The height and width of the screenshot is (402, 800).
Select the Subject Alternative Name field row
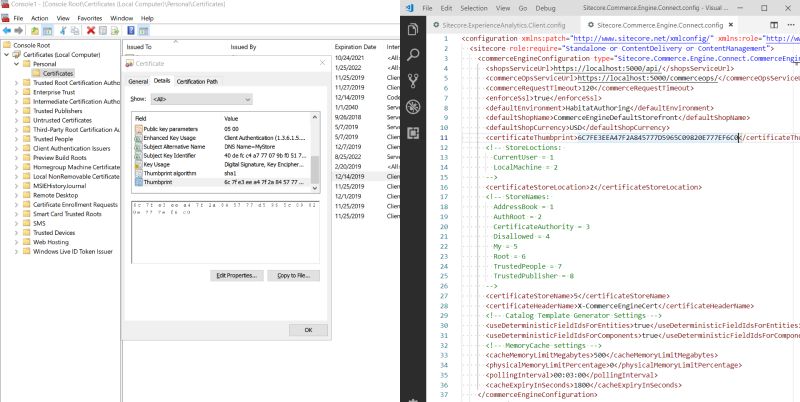click(x=222, y=147)
